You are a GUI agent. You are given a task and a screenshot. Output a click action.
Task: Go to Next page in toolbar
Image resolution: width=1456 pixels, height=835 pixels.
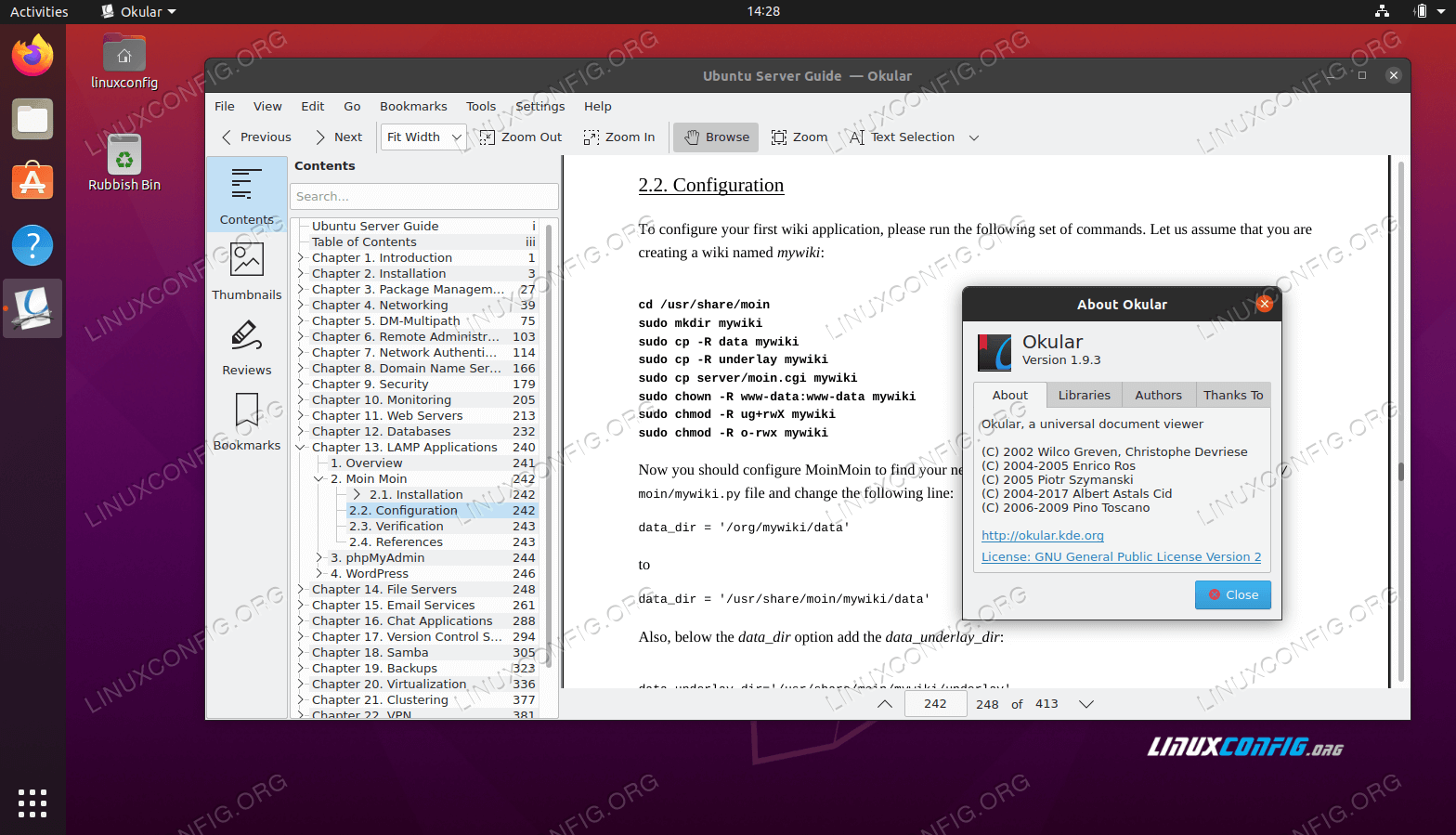point(339,137)
